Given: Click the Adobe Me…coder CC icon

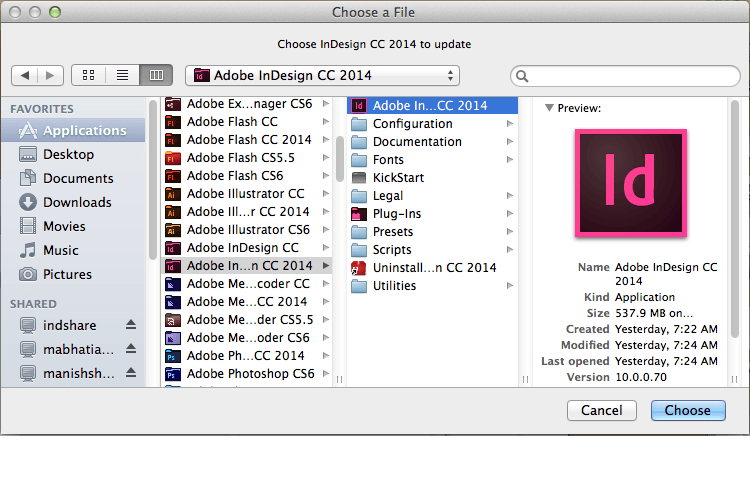Looking at the screenshot, I should coord(173,284).
